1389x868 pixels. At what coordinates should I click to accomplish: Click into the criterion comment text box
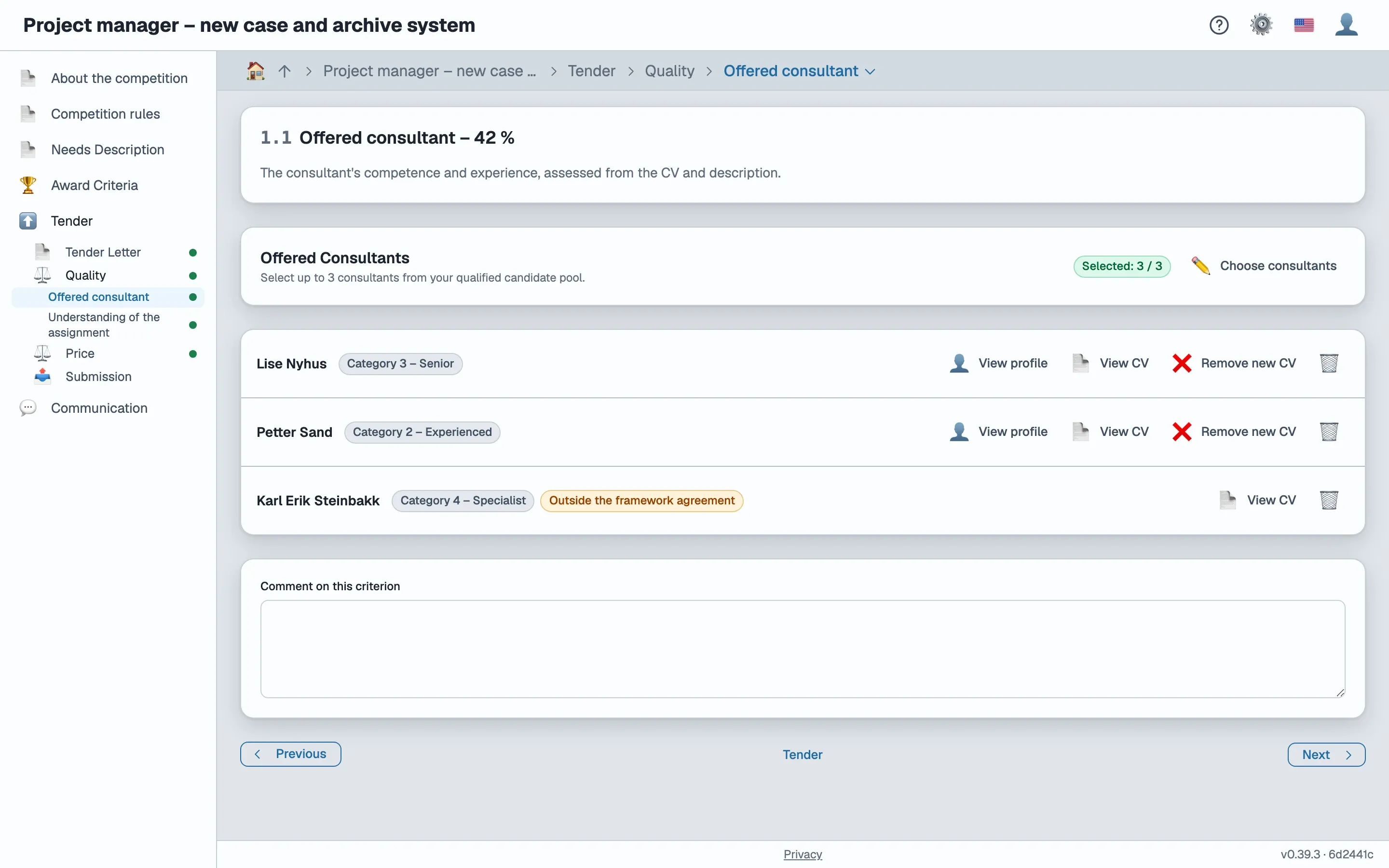tap(803, 649)
